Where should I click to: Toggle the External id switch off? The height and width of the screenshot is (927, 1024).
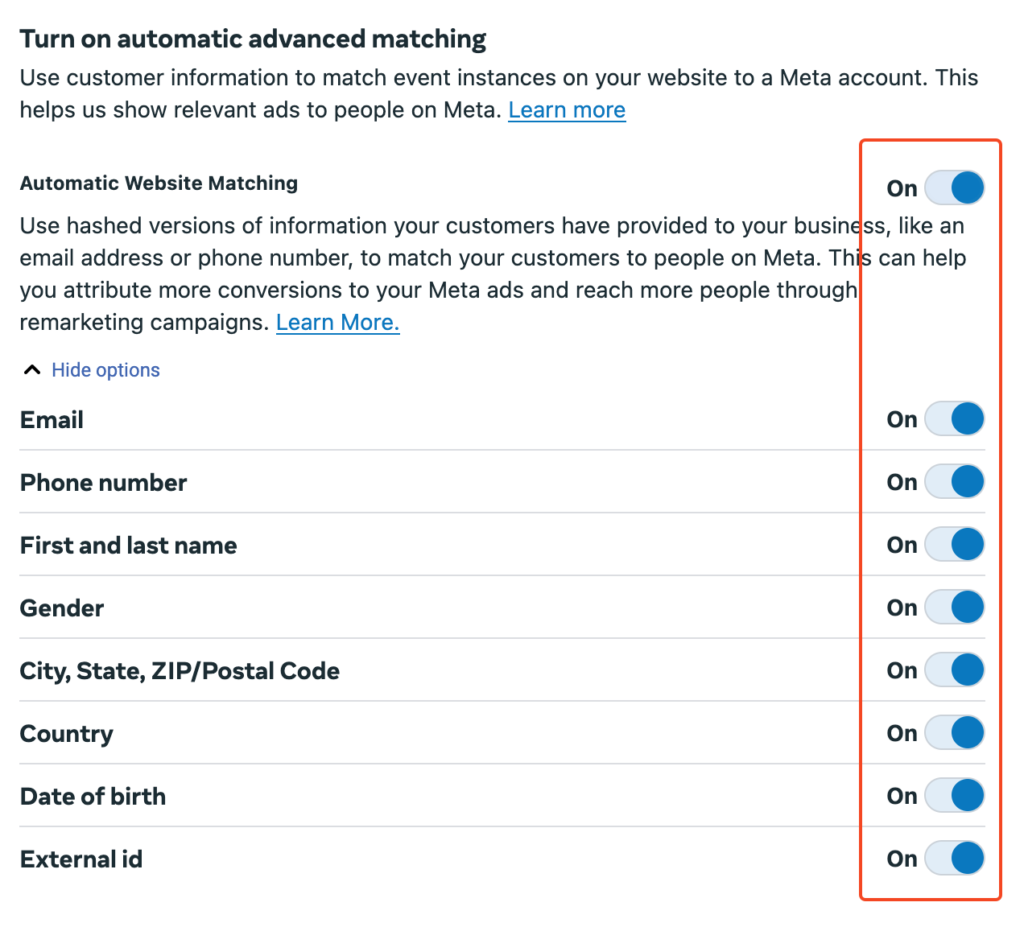coord(954,858)
